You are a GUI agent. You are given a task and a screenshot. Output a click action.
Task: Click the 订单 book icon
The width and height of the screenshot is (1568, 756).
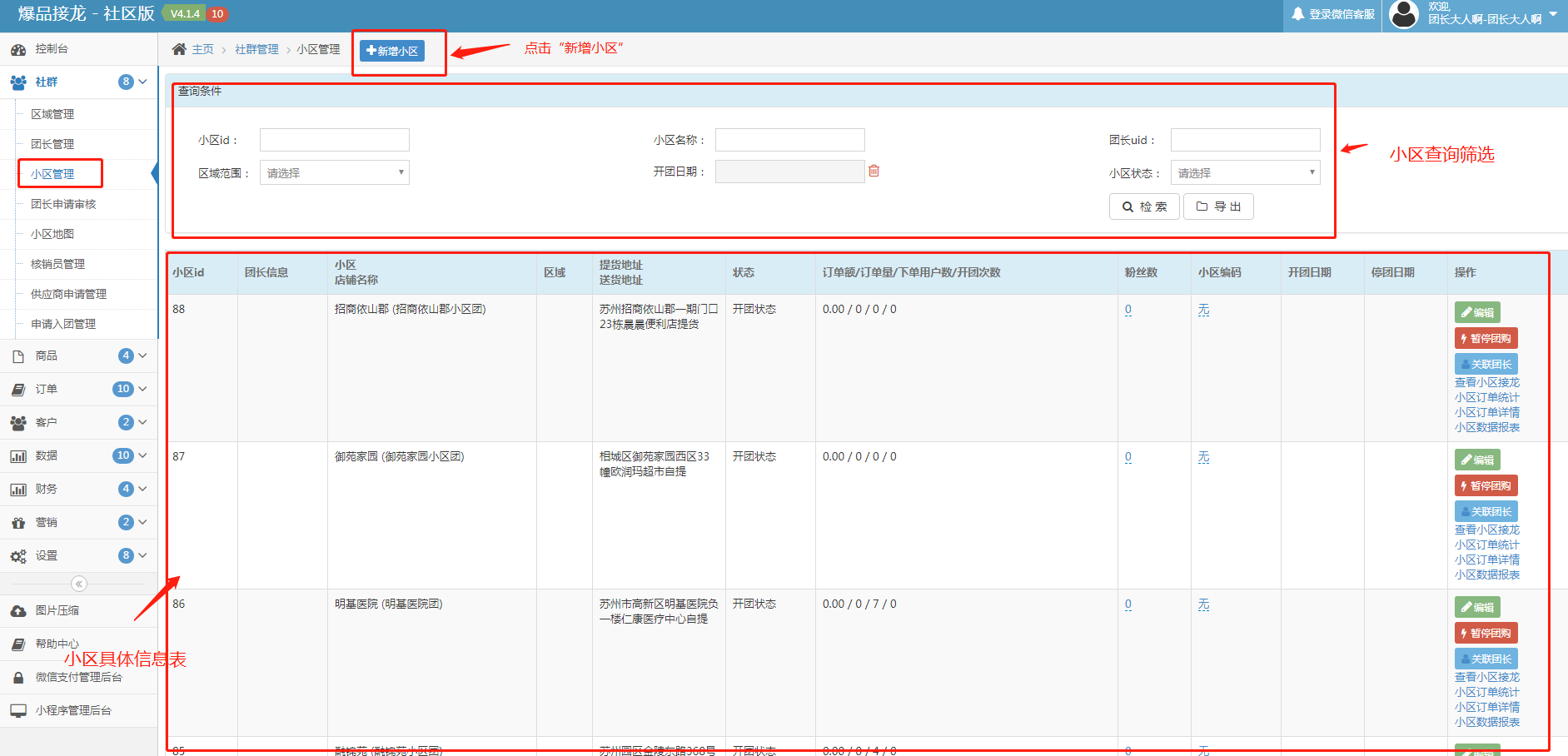(x=18, y=390)
